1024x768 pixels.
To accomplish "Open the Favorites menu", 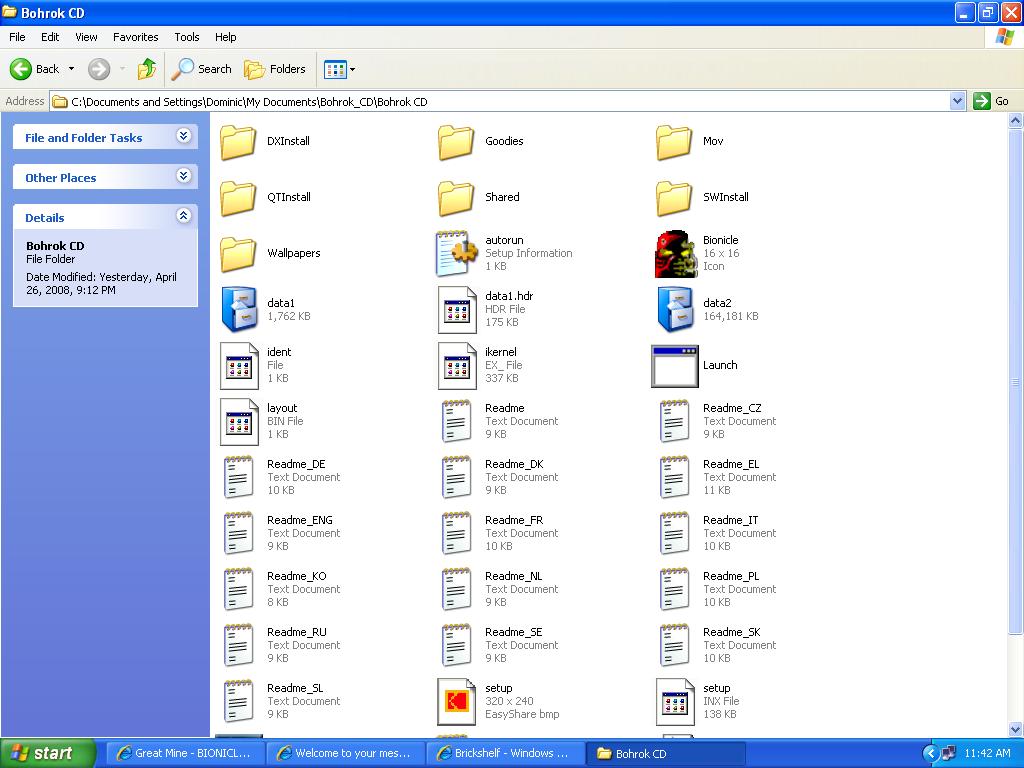I will (x=135, y=37).
